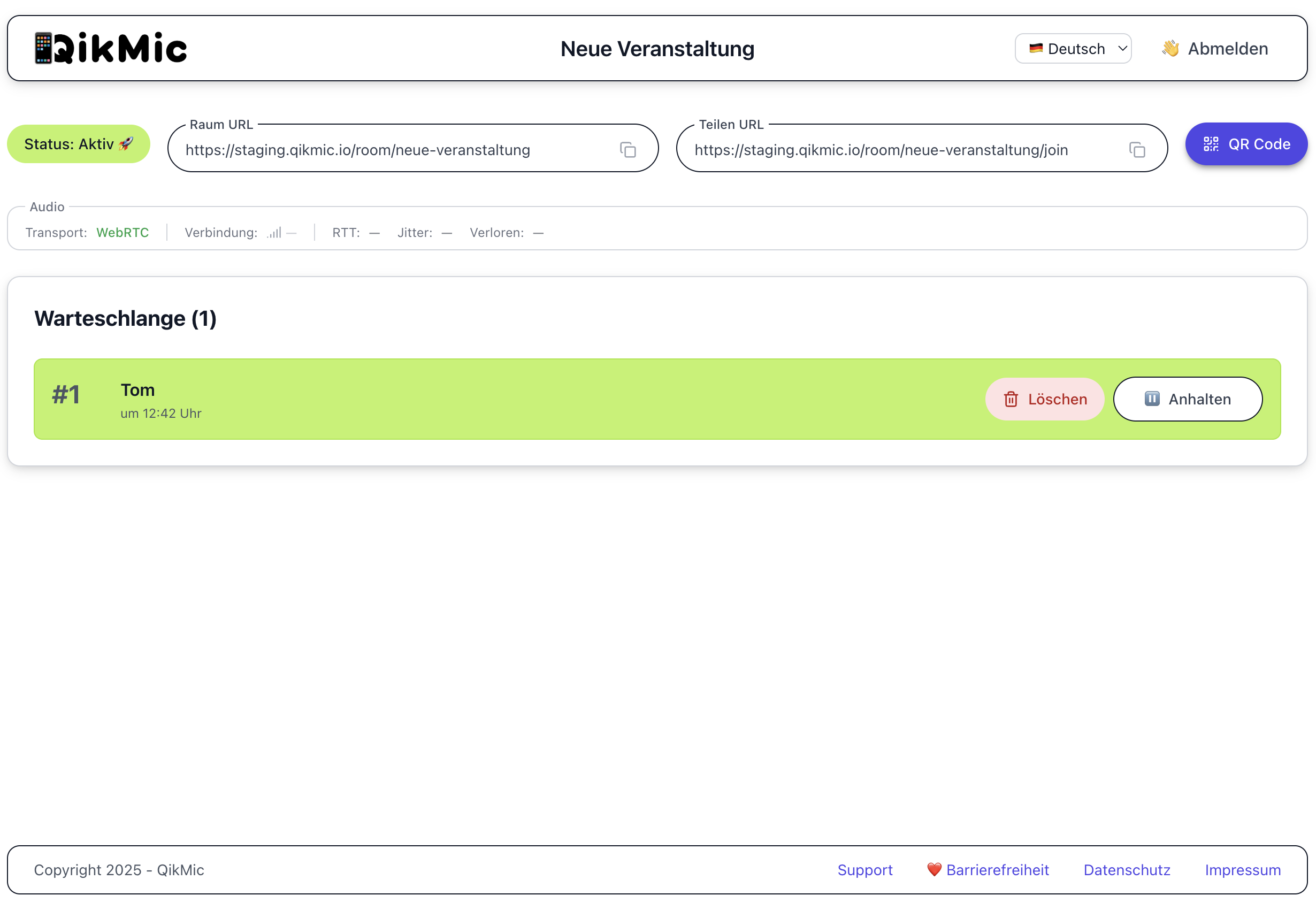Delete Tom with the Löschen button
The height and width of the screenshot is (903, 1316).
1045,399
